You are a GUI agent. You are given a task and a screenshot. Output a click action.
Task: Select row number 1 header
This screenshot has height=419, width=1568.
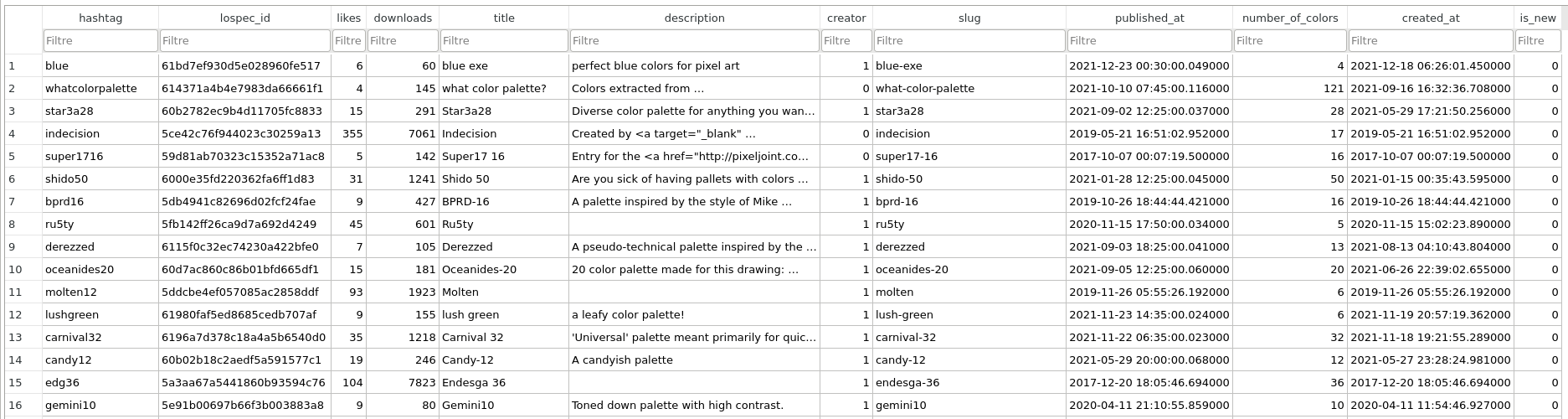(23, 65)
